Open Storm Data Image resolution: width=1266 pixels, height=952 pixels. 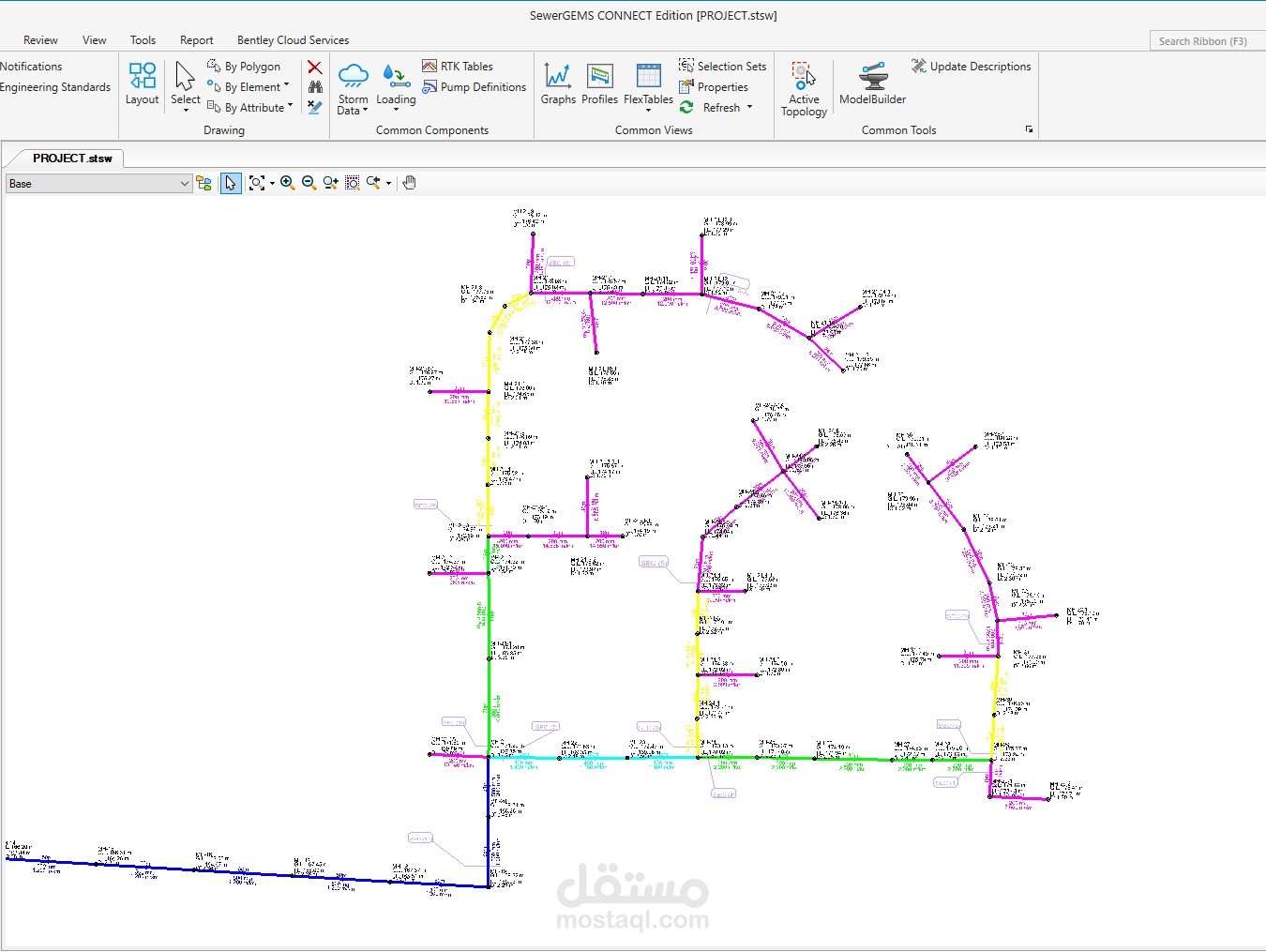(x=354, y=89)
